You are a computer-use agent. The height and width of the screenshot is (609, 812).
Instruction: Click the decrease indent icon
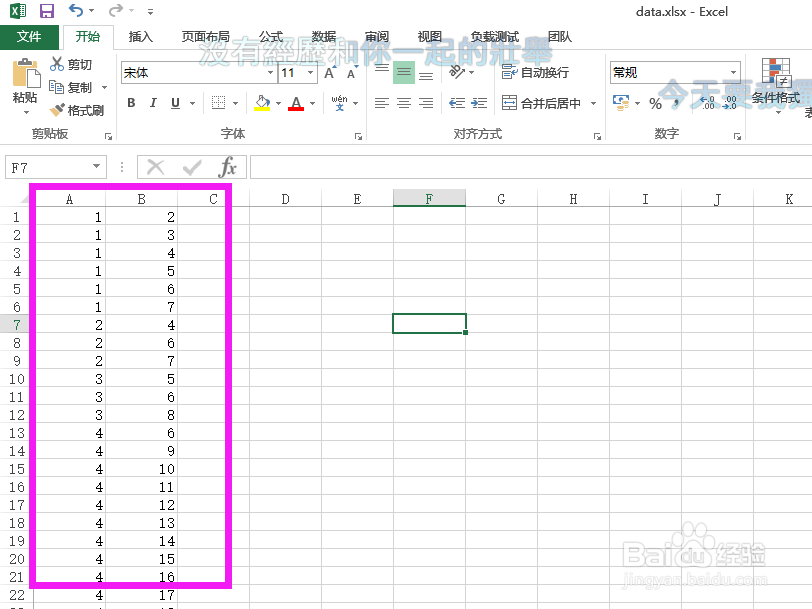(x=457, y=103)
